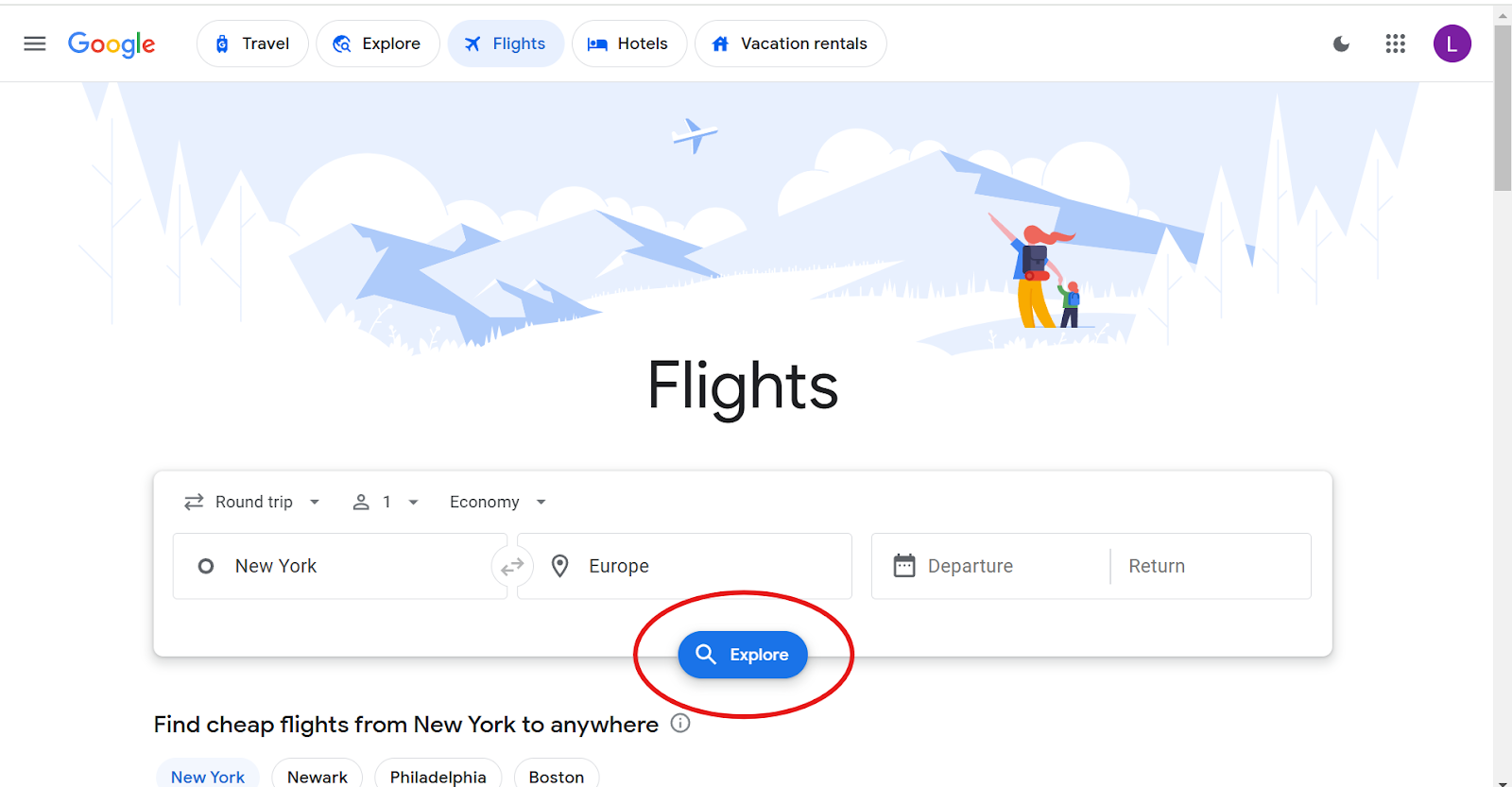Viewport: 1512px width, 787px height.
Task: Click the location pin in destination field
Action: pyautogui.click(x=559, y=566)
